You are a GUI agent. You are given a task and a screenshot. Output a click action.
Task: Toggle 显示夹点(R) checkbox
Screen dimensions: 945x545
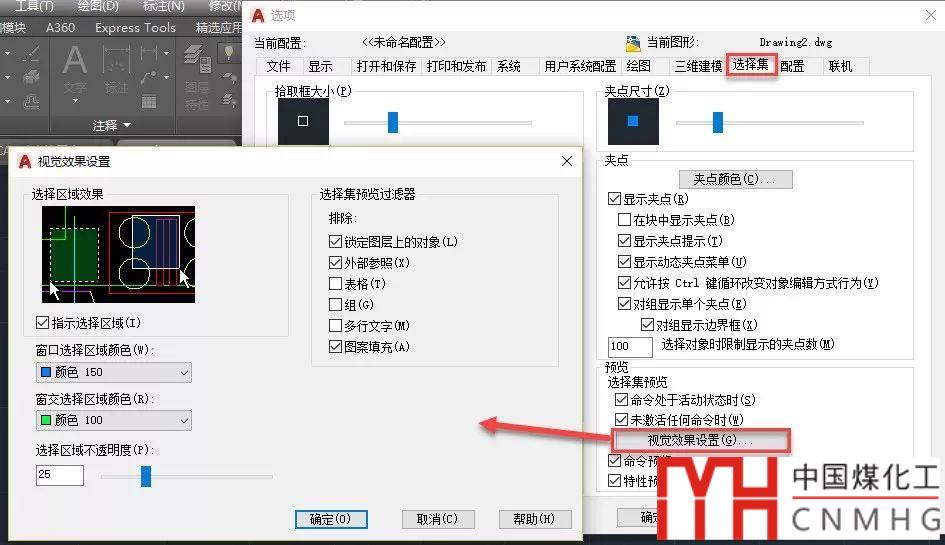click(x=615, y=198)
